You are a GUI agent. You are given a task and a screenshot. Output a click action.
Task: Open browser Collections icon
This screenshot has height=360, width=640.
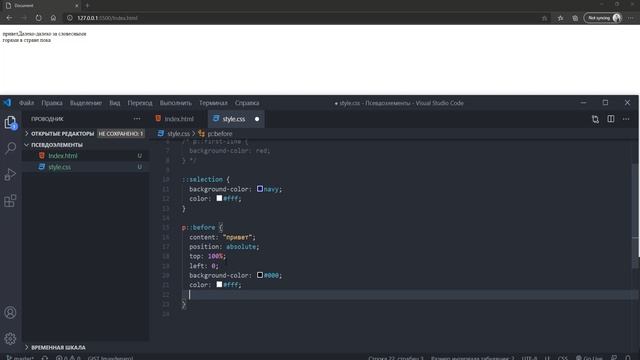[x=575, y=18]
